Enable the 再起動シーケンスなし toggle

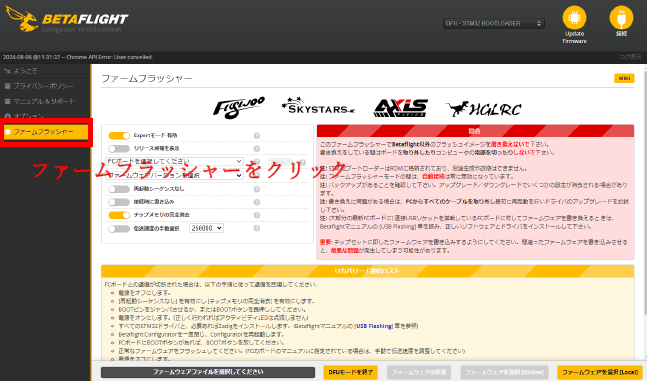click(119, 189)
